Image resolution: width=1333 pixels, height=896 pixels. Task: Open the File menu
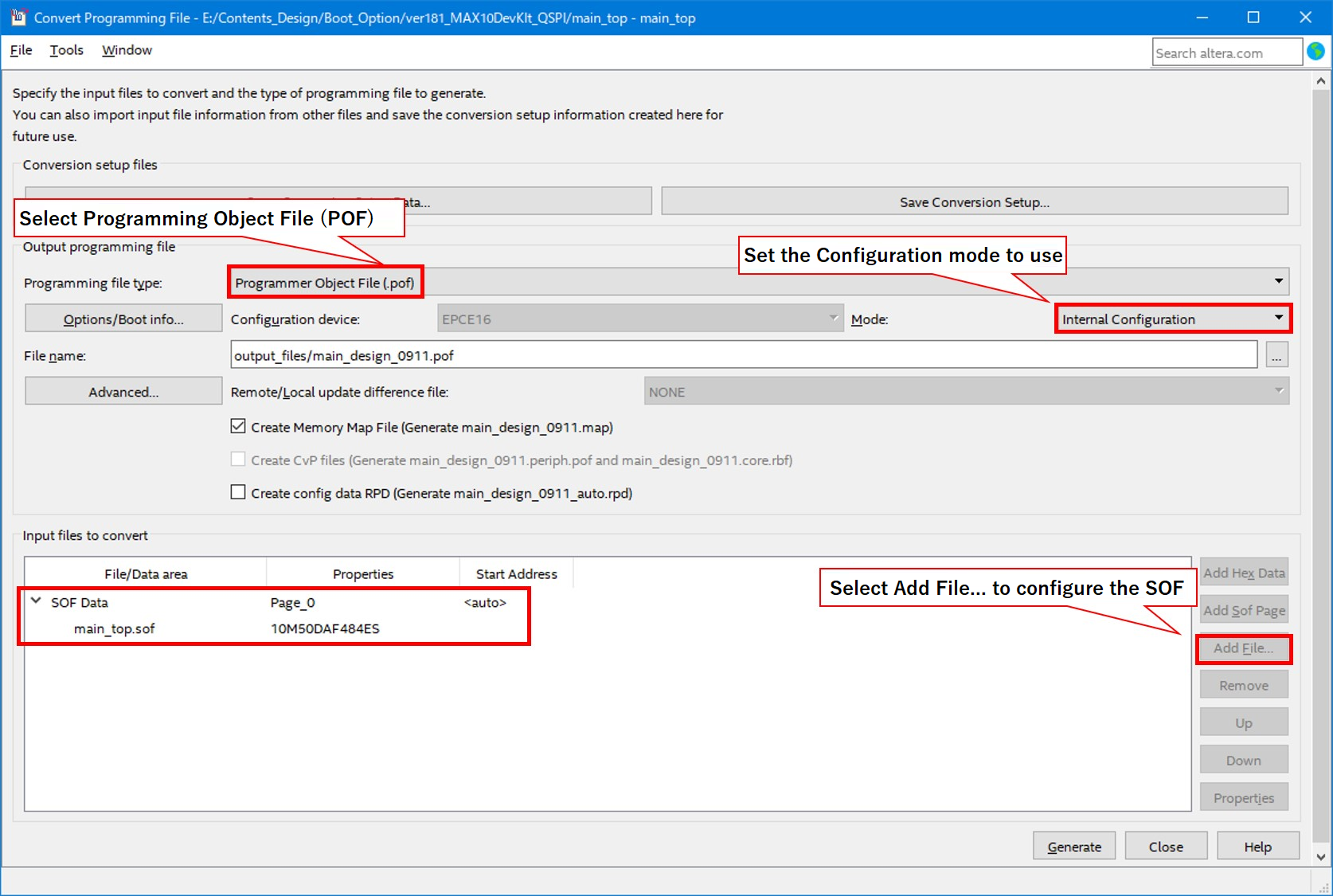pyautogui.click(x=21, y=50)
